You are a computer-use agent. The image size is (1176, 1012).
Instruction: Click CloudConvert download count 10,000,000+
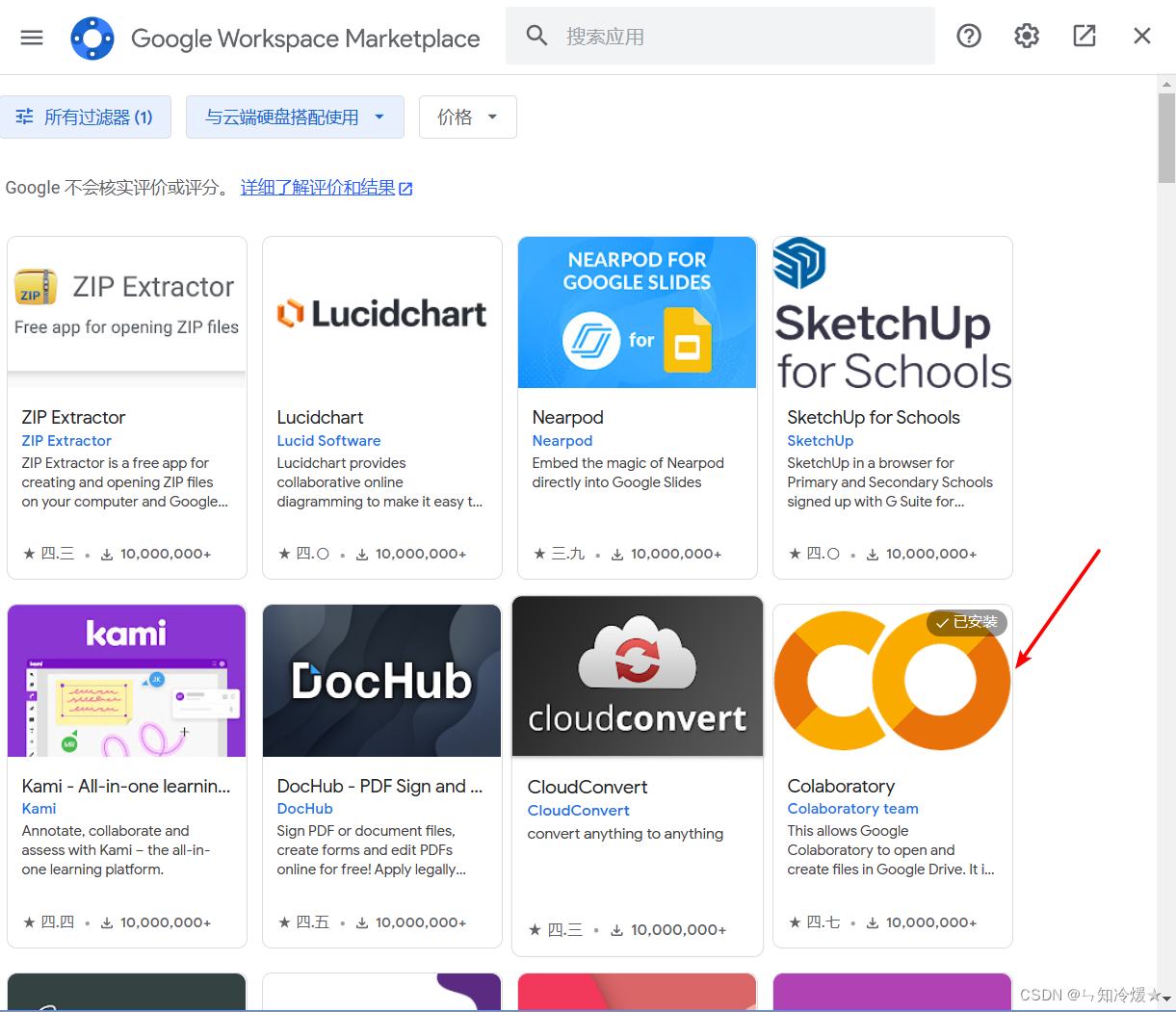[x=668, y=930]
